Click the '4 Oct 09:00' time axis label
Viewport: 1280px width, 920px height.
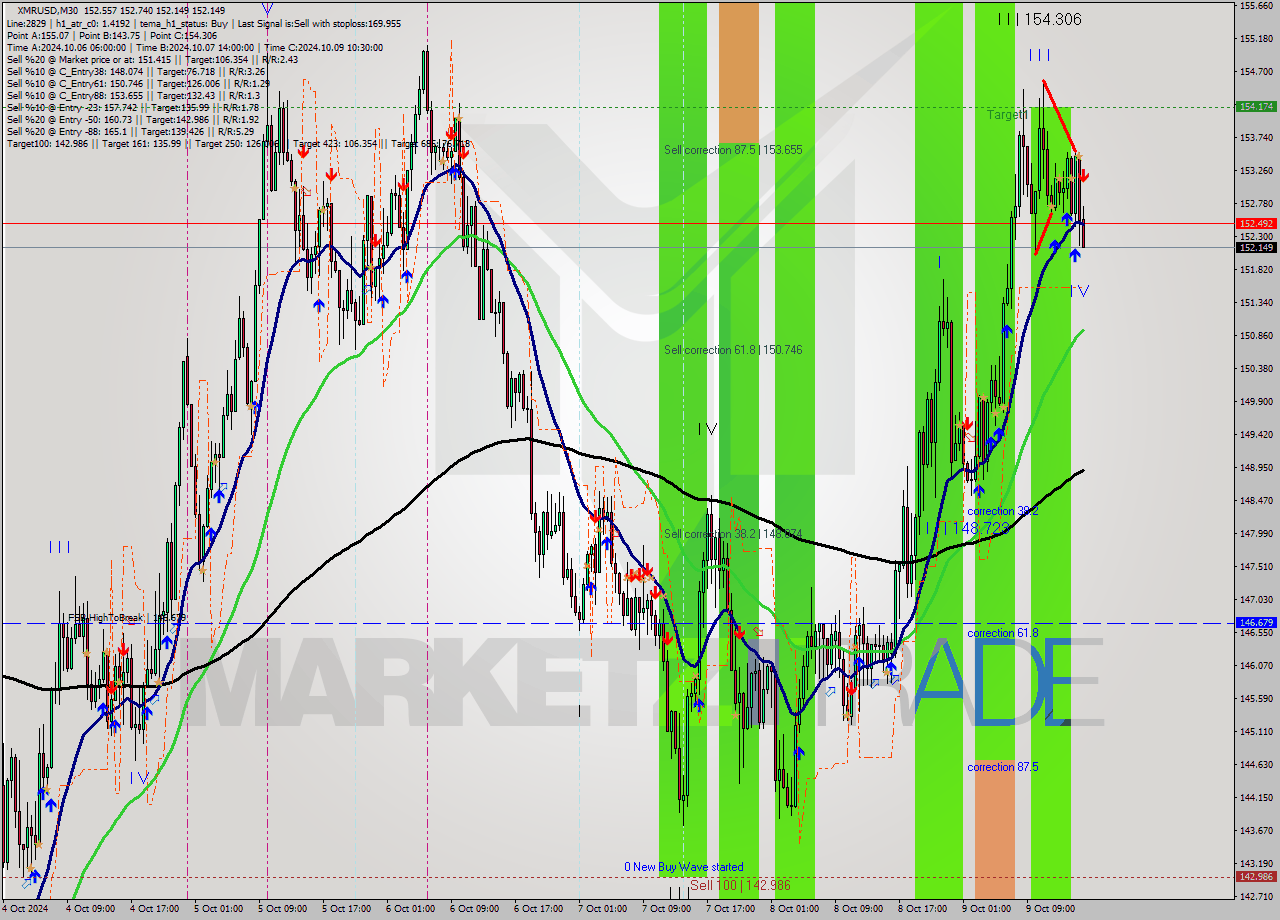[x=92, y=909]
